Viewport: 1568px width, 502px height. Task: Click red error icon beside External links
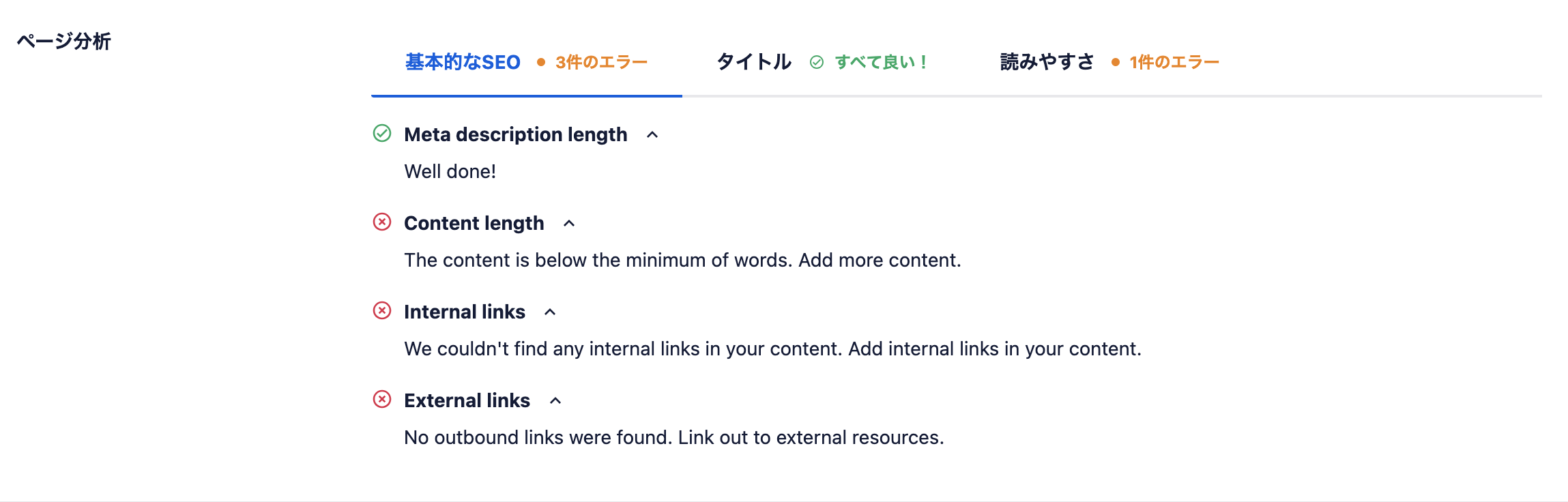click(382, 399)
